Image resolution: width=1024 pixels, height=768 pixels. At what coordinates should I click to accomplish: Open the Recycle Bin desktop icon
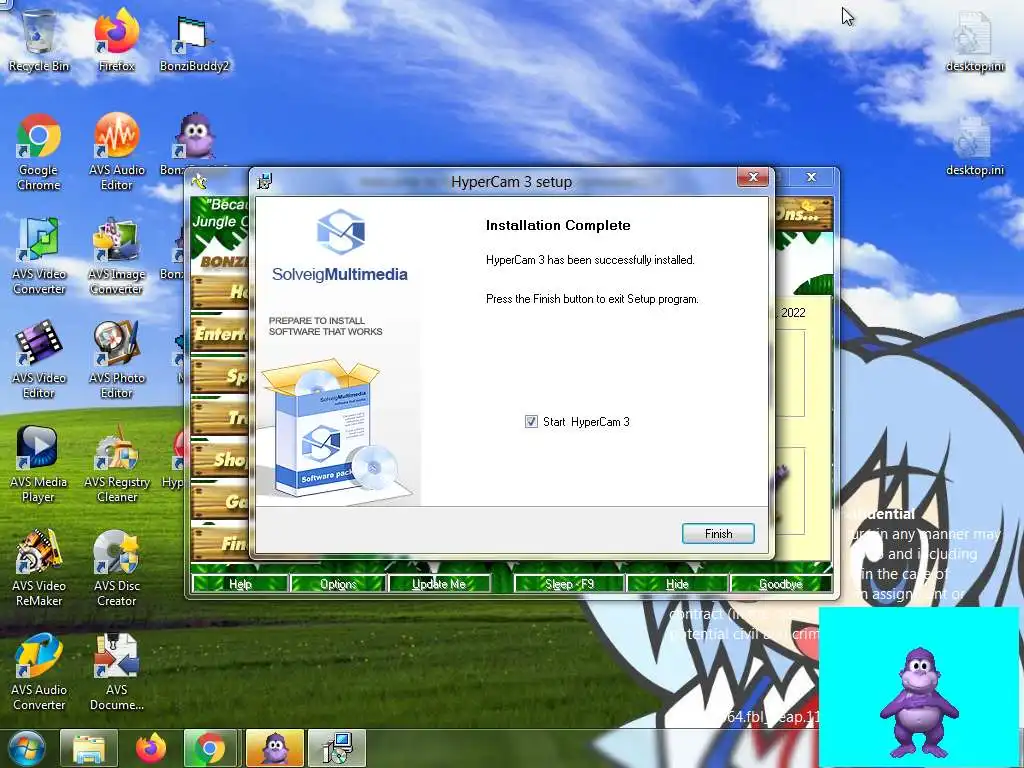tap(39, 39)
